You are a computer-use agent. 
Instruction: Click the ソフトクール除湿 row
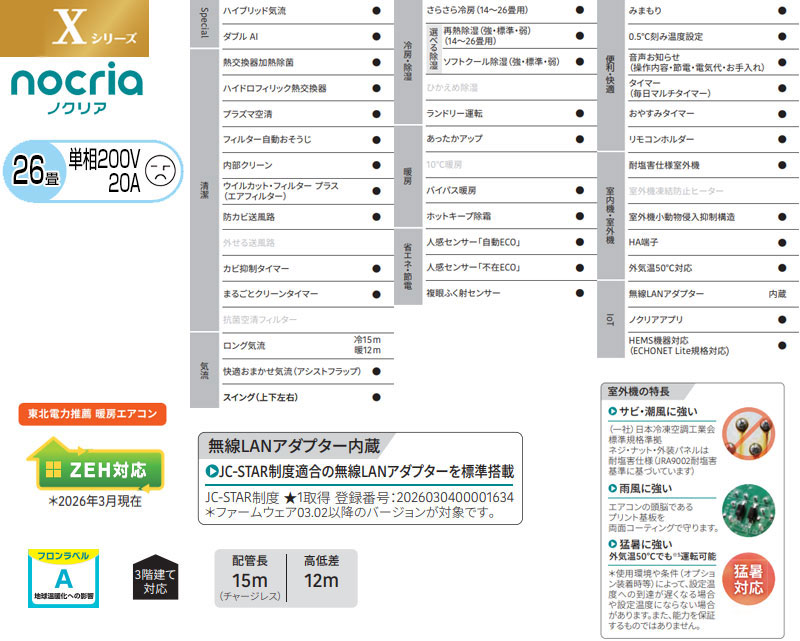(x=518, y=62)
